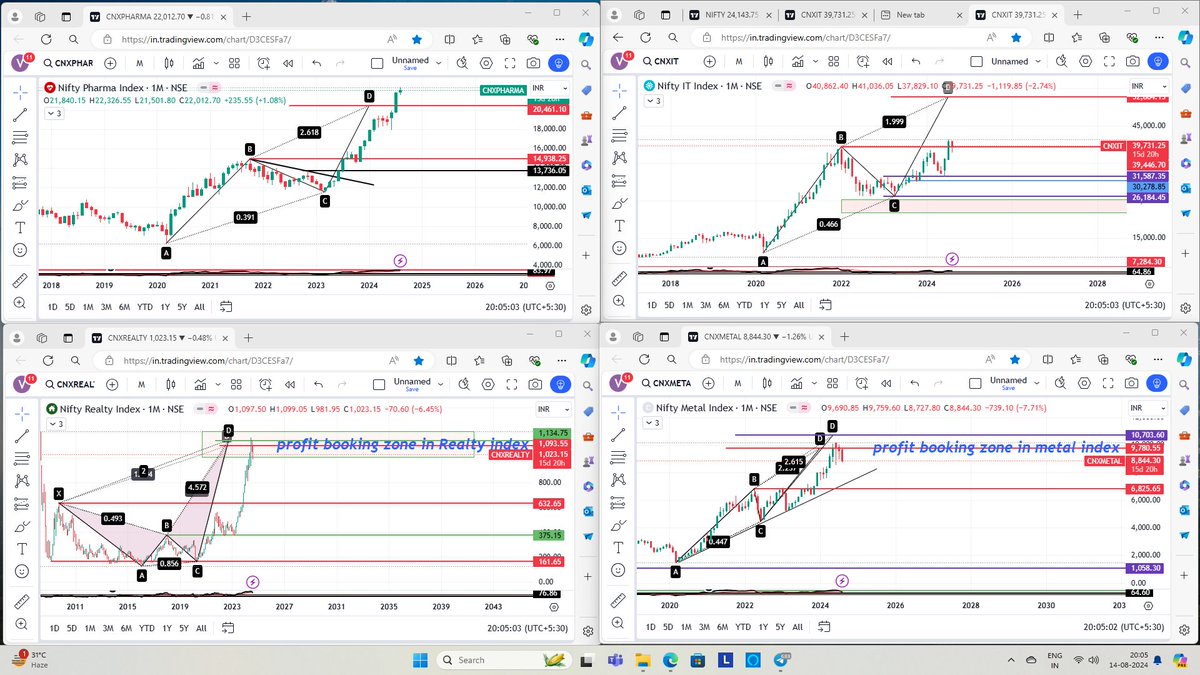Open Unnamed layout dropdown arrow in Pharma window

(x=437, y=62)
